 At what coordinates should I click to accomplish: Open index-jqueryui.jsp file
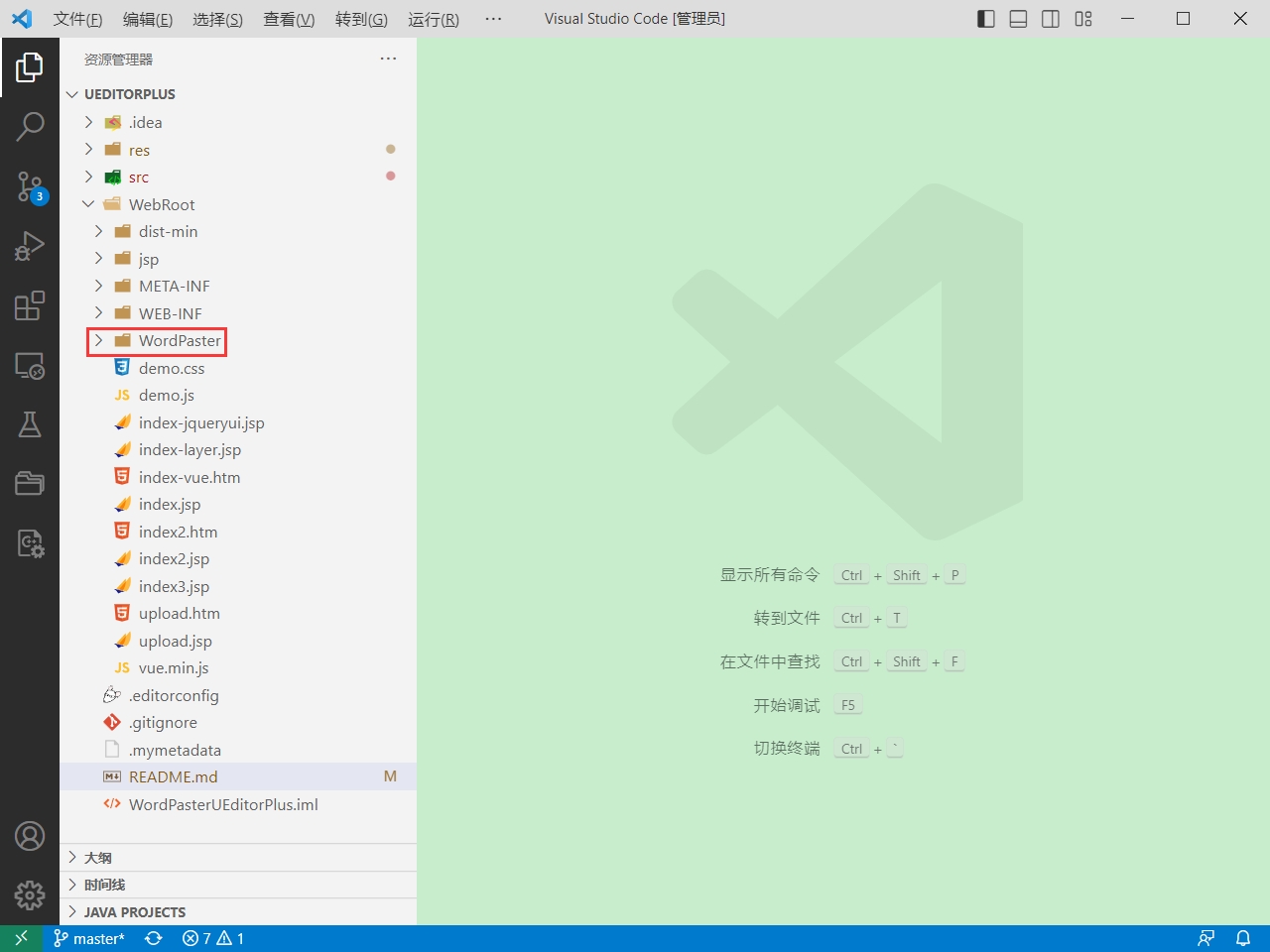(x=238, y=422)
